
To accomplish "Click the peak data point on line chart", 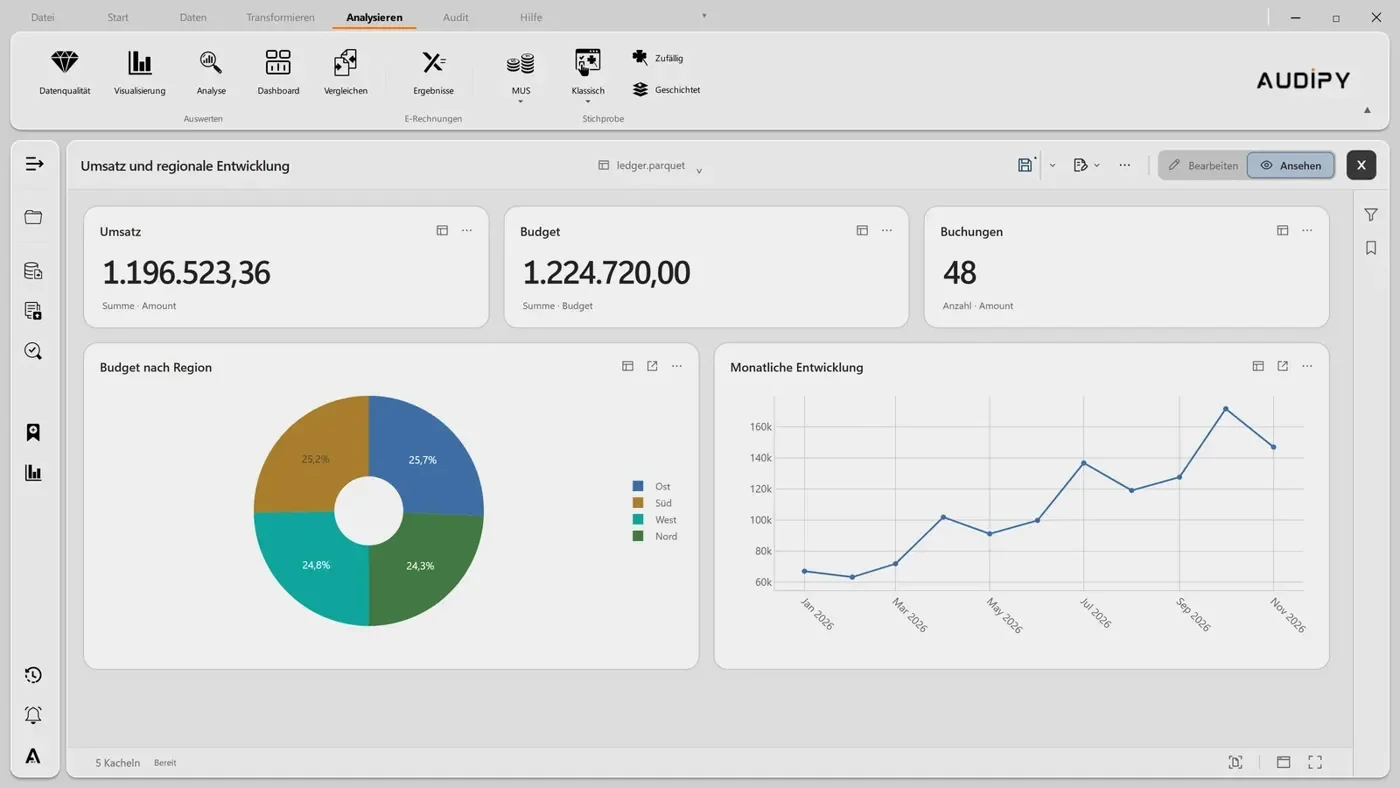I will tap(1226, 409).
